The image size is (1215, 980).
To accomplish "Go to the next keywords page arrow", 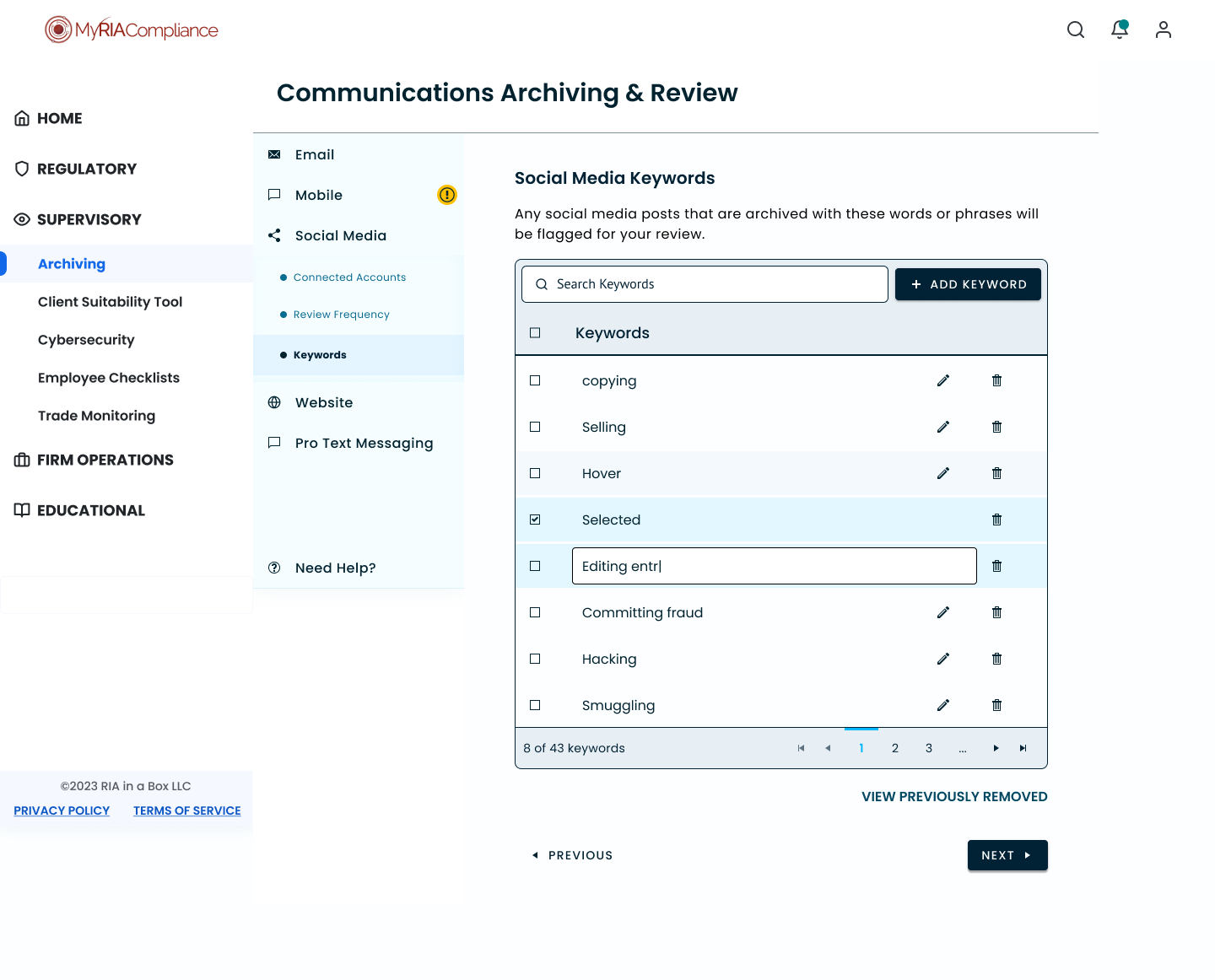I will [x=996, y=748].
